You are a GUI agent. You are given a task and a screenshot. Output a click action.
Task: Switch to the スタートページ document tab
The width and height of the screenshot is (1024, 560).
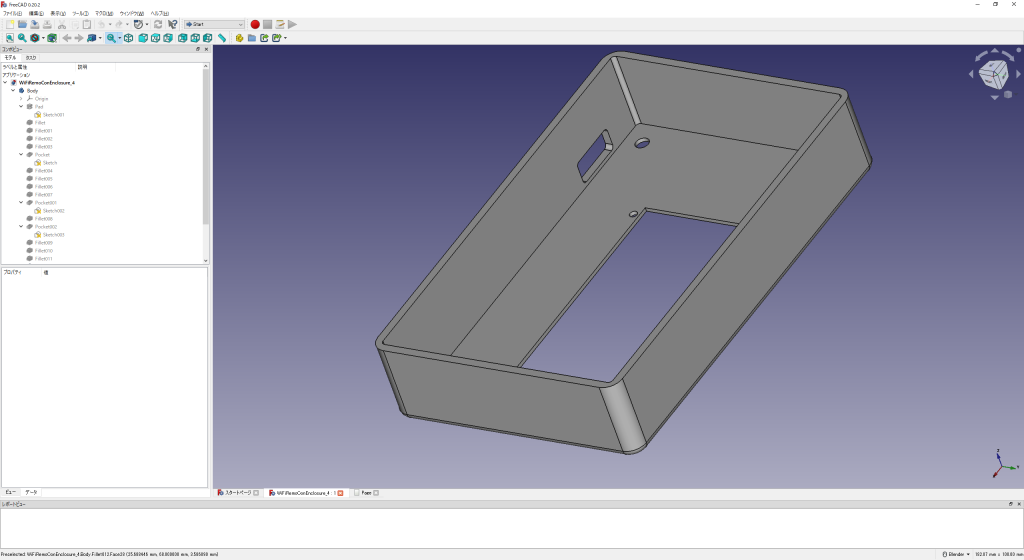click(237, 493)
